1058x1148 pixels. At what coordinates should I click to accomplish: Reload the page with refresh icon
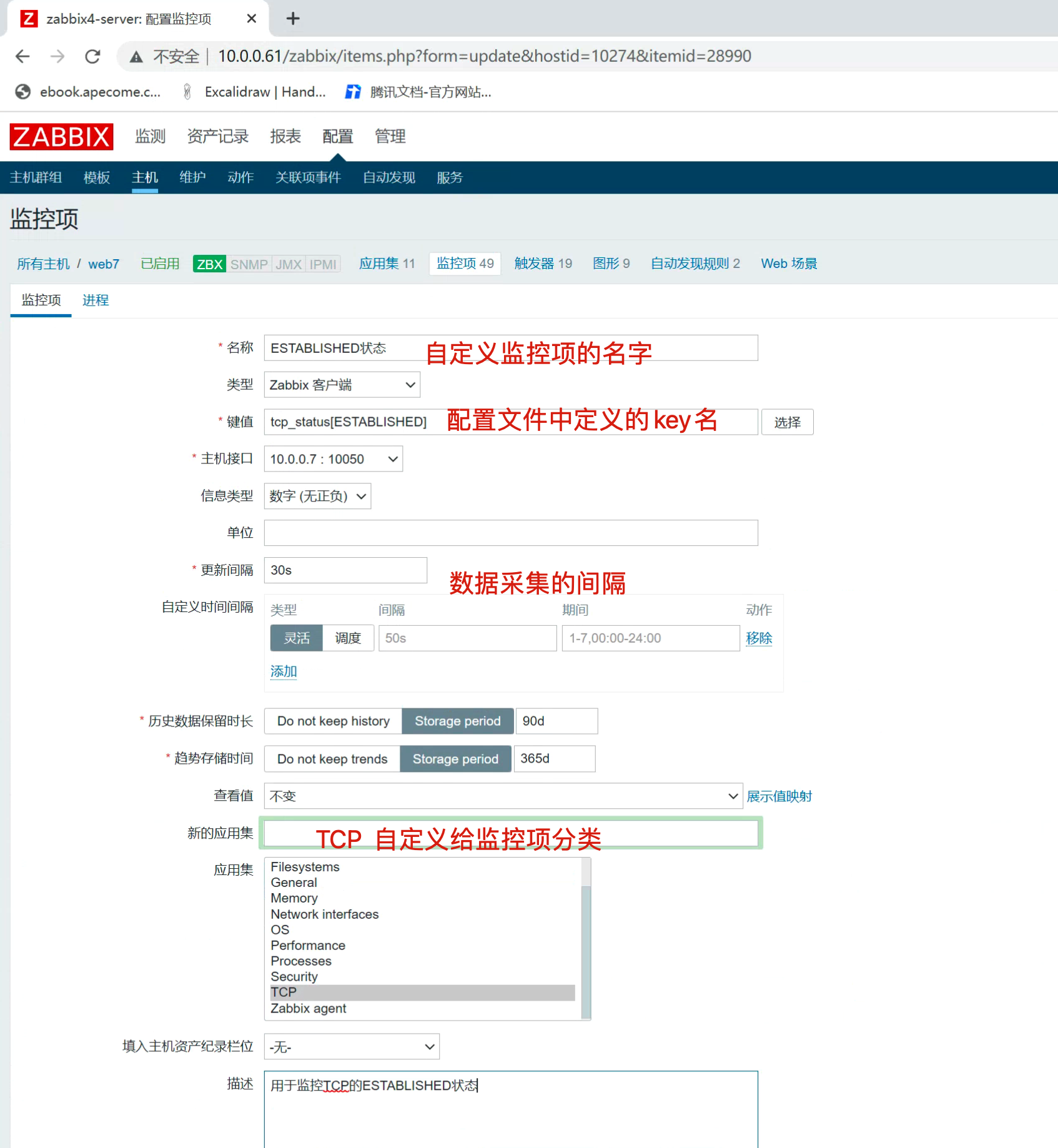pos(92,56)
